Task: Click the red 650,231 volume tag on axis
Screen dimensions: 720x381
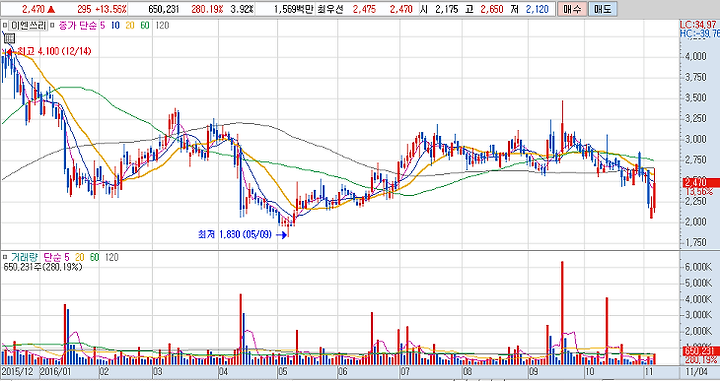Action: coord(700,351)
